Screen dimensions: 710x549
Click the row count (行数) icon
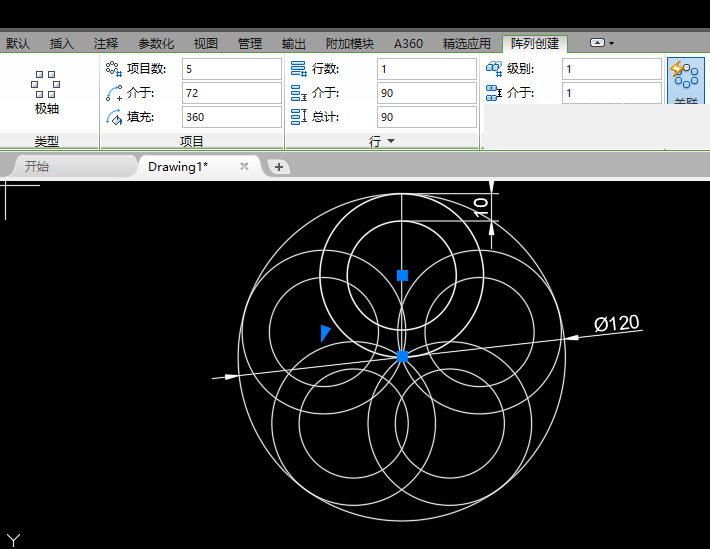[298, 69]
